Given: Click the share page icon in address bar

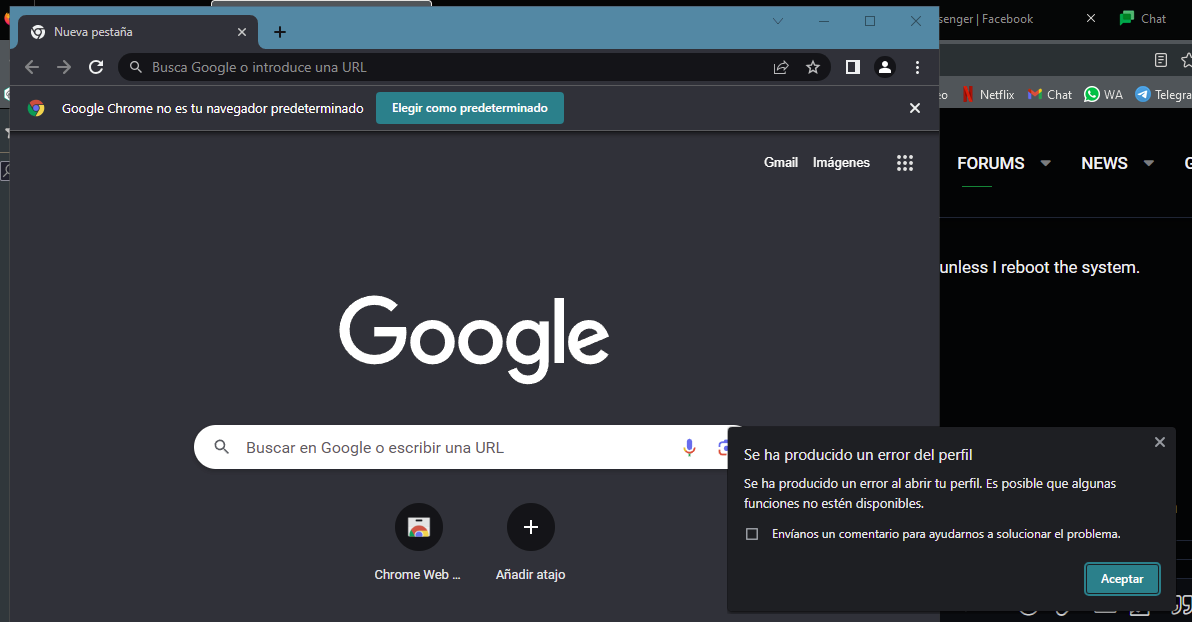Looking at the screenshot, I should click(781, 67).
